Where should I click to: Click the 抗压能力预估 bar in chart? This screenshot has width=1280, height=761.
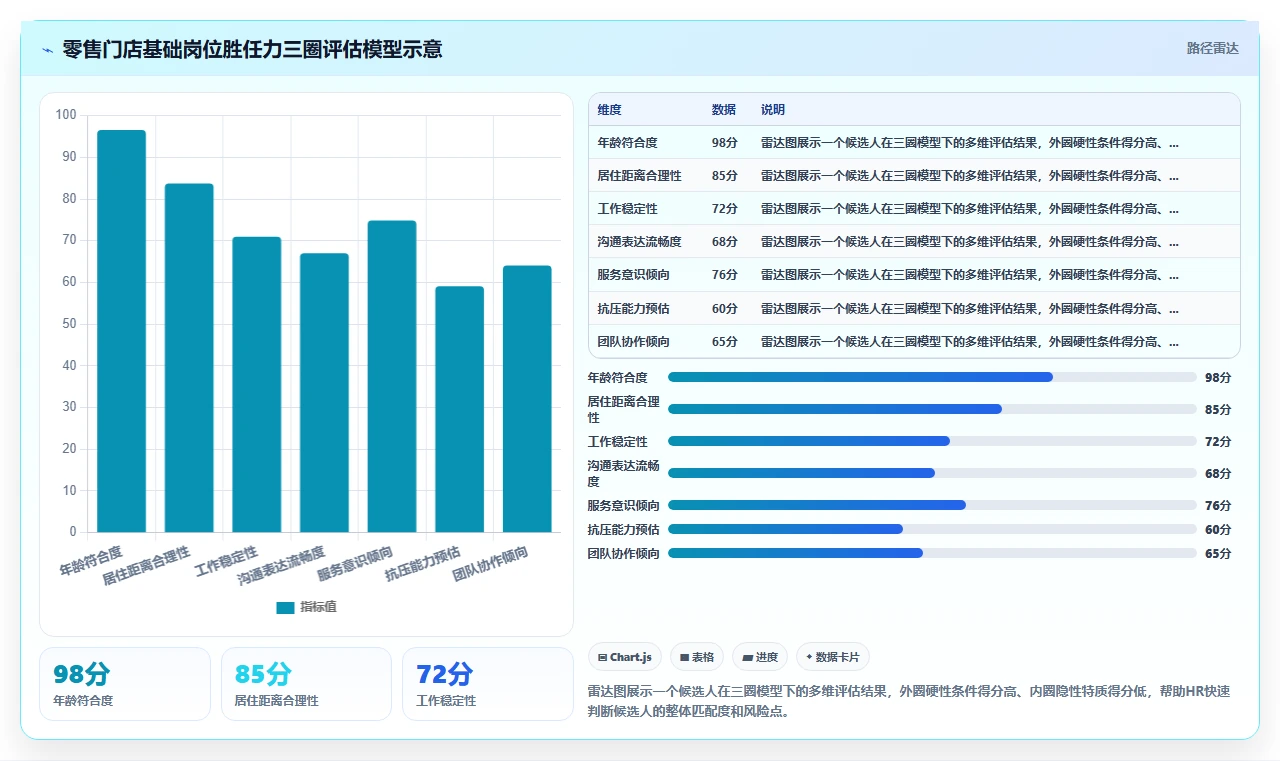pyautogui.click(x=459, y=409)
